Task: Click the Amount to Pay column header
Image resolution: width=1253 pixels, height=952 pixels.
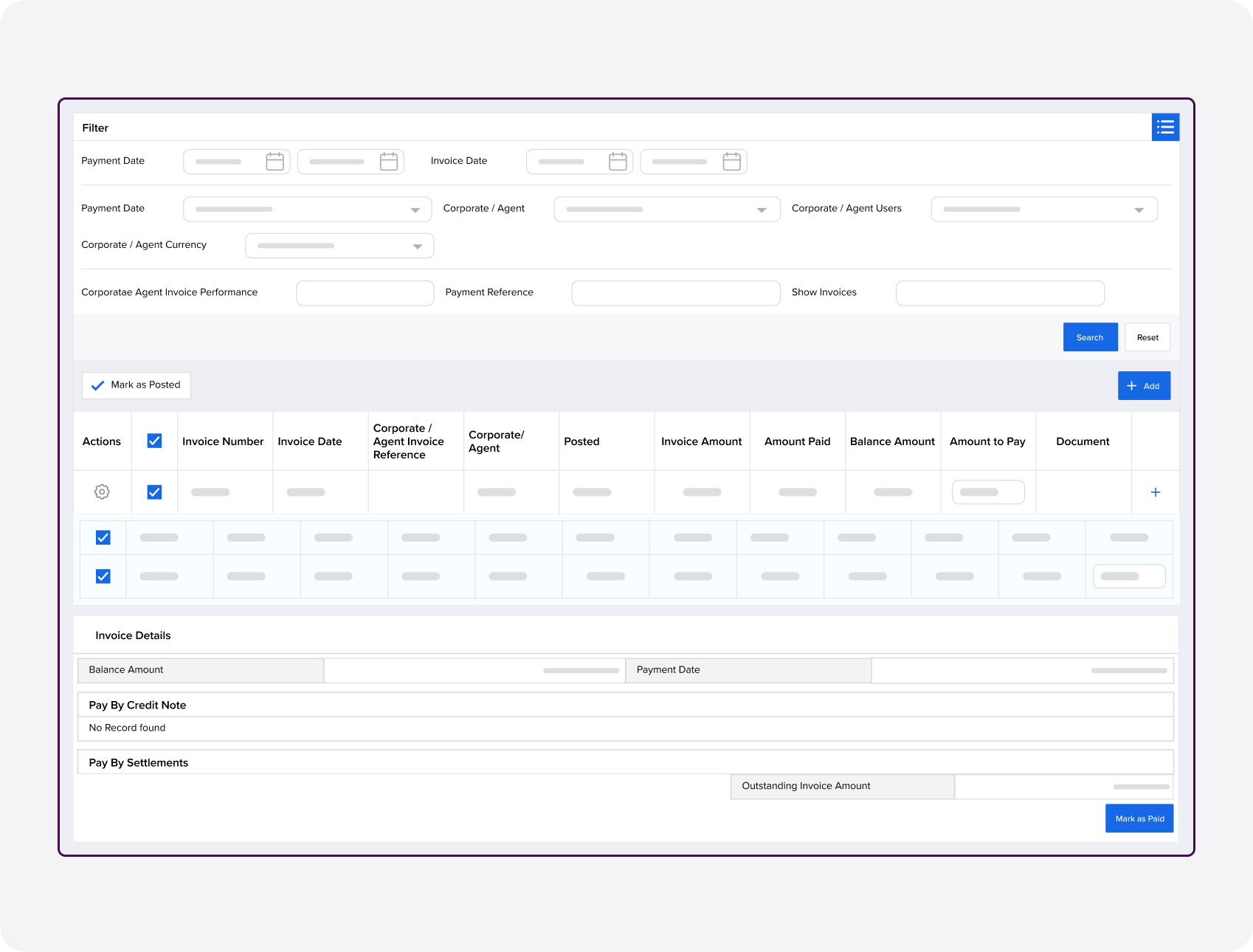Action: tap(987, 441)
